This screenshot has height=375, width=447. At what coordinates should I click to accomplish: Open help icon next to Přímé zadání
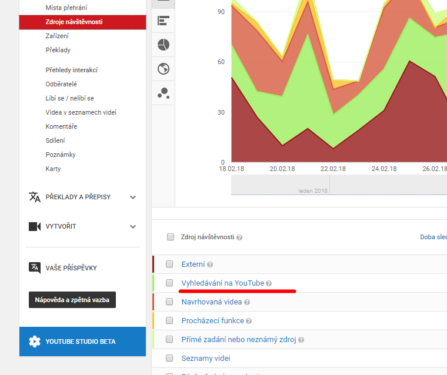coord(301,340)
